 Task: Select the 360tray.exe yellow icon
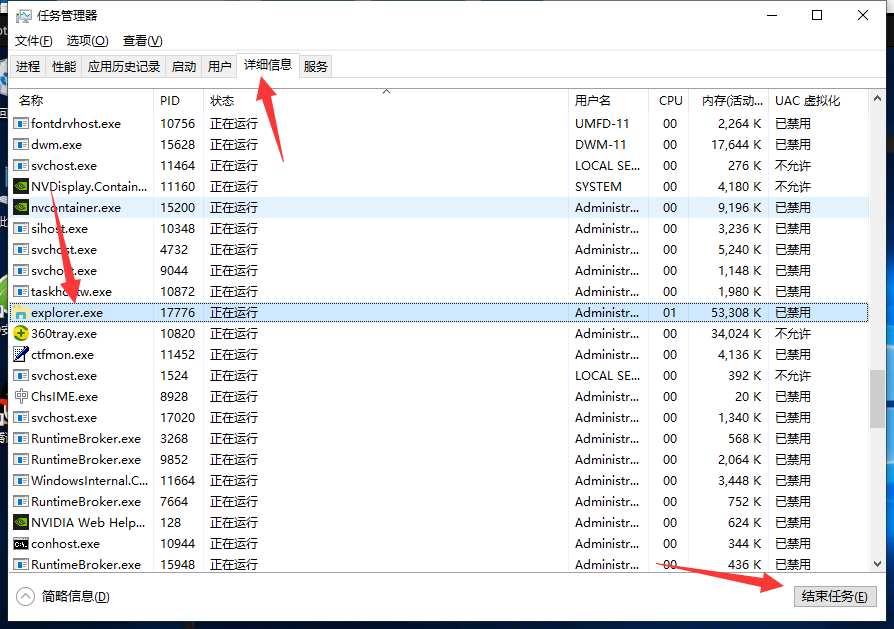(x=21, y=334)
